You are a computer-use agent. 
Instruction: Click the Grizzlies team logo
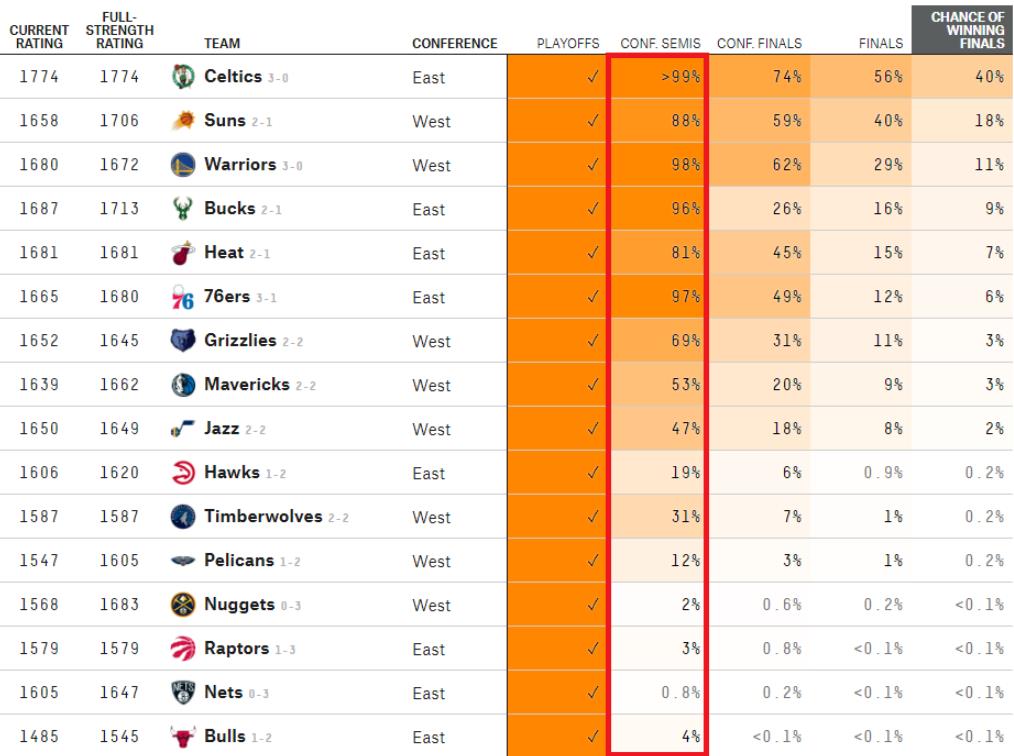(x=181, y=341)
